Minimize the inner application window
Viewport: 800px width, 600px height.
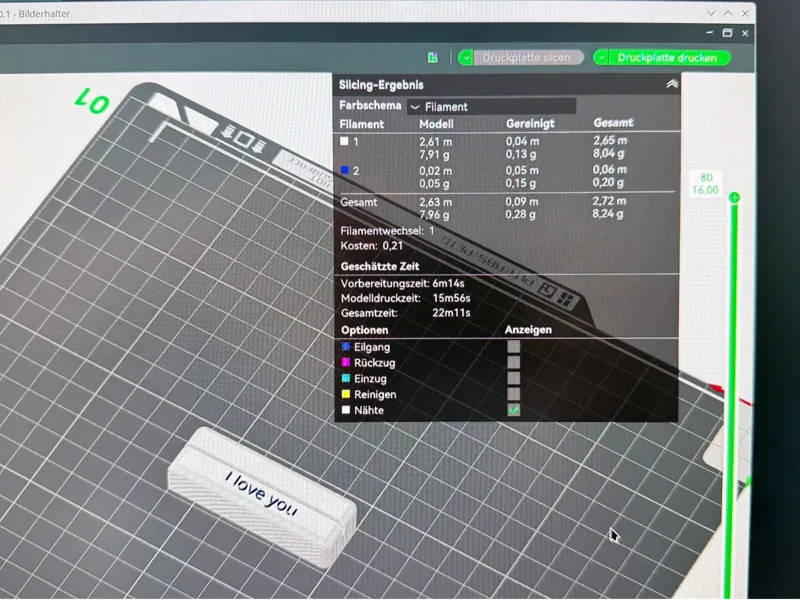pos(709,33)
